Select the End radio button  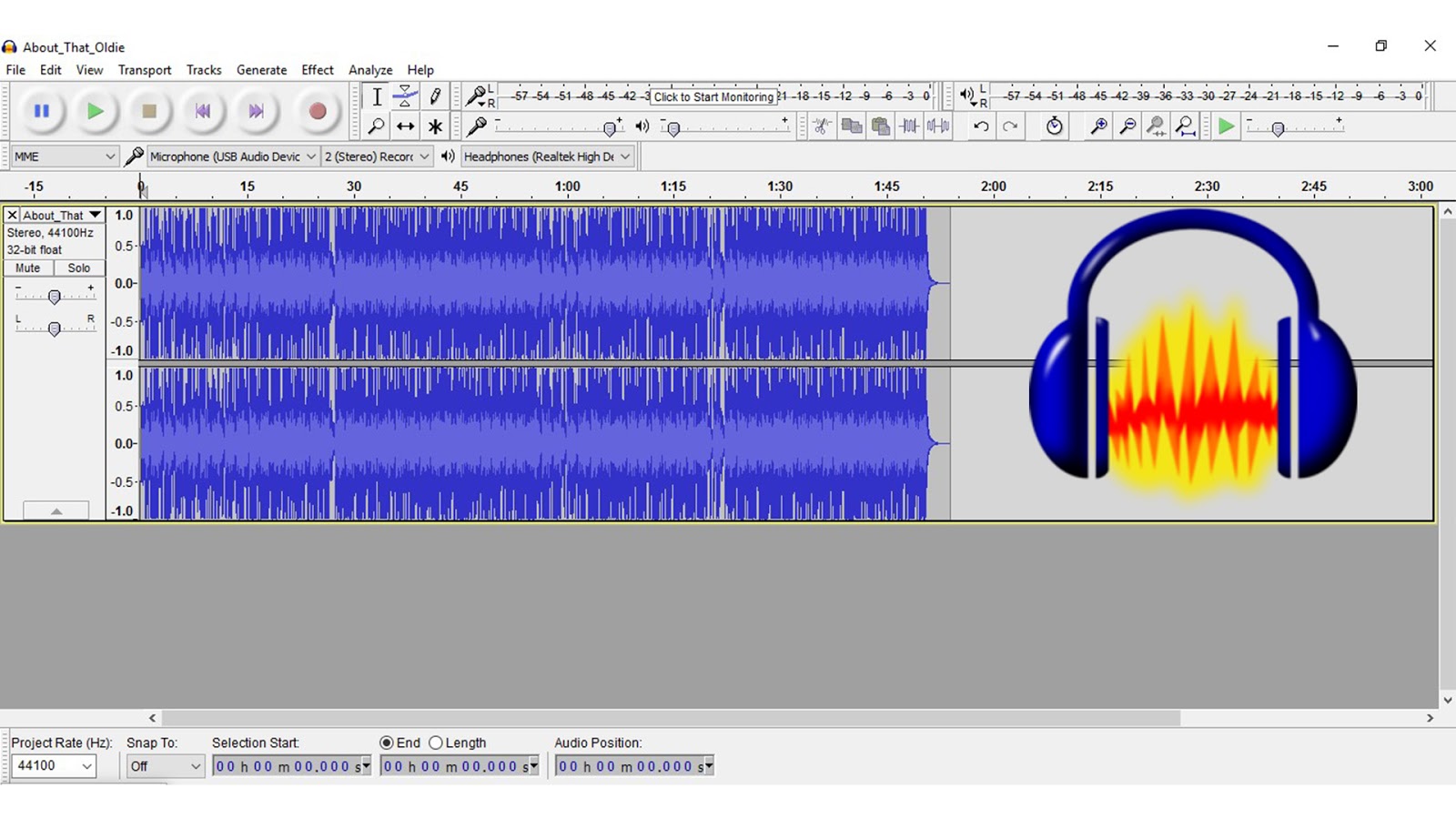[387, 743]
